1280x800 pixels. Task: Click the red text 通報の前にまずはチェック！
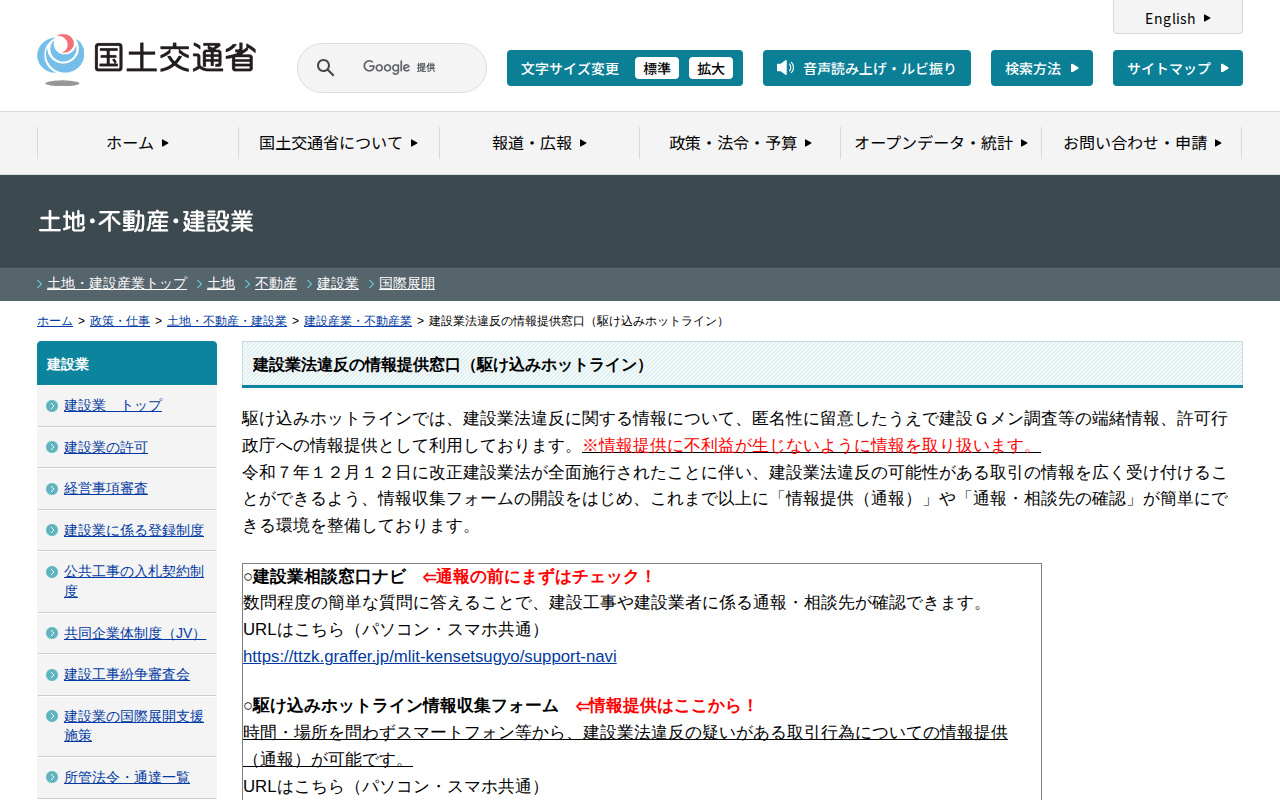pyautogui.click(x=539, y=577)
